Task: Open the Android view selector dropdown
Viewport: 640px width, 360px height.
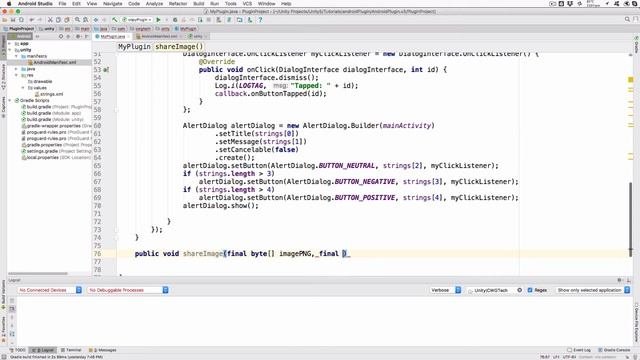Action: 20,36
